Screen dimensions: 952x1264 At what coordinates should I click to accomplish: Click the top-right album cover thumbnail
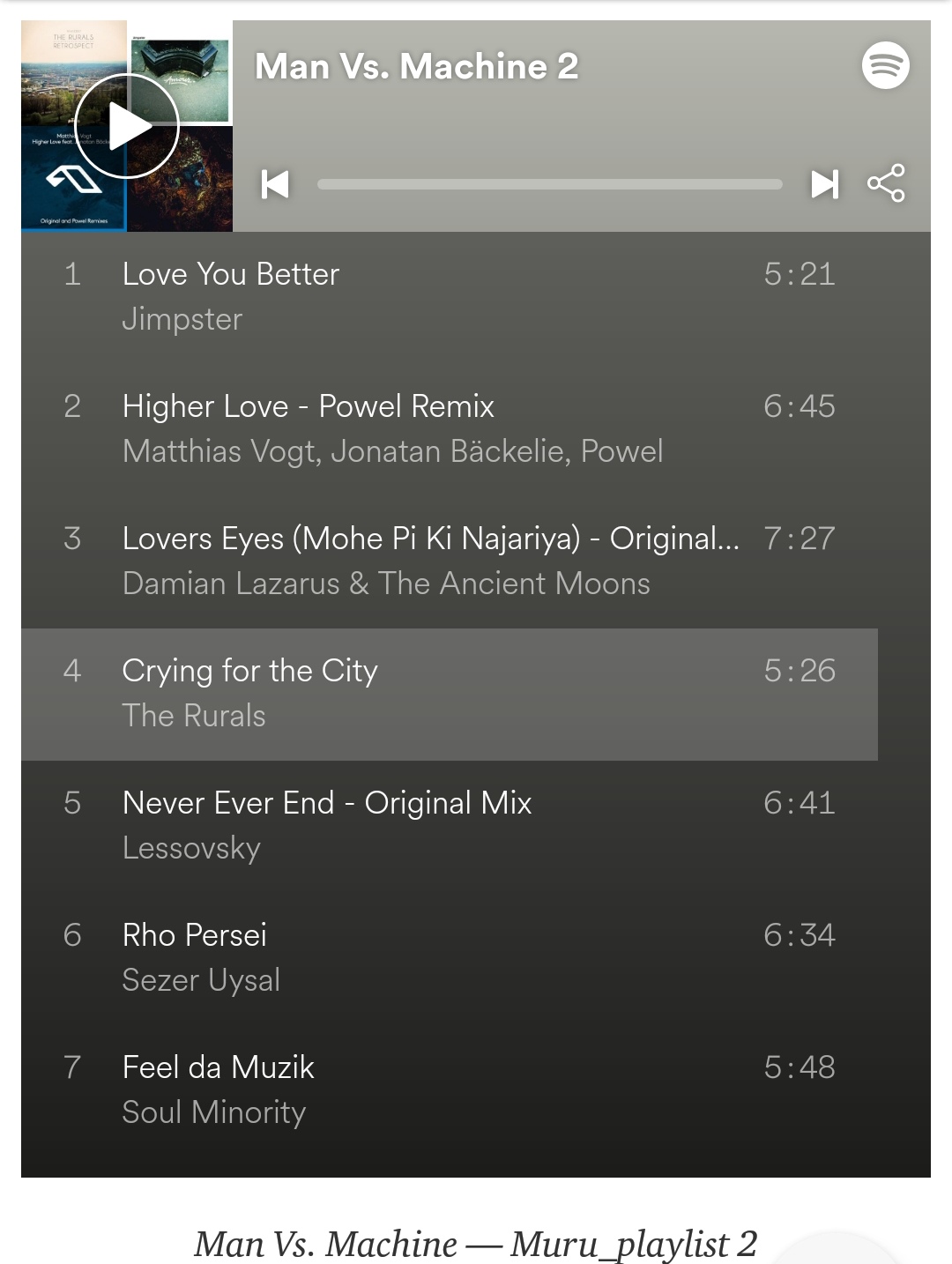[x=180, y=73]
